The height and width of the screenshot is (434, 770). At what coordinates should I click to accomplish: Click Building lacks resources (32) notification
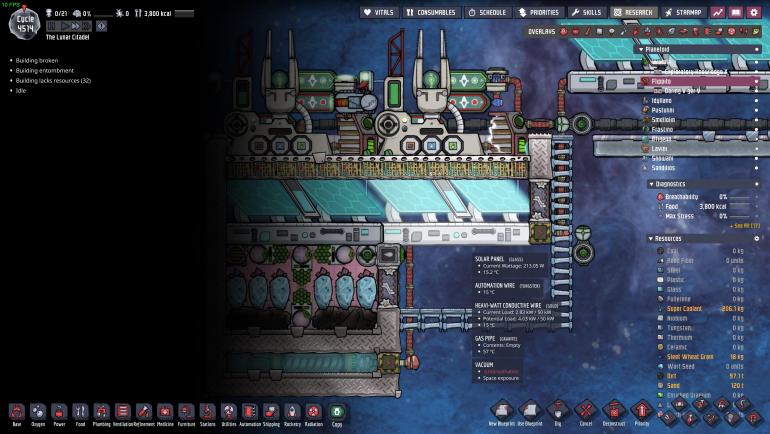pos(53,81)
